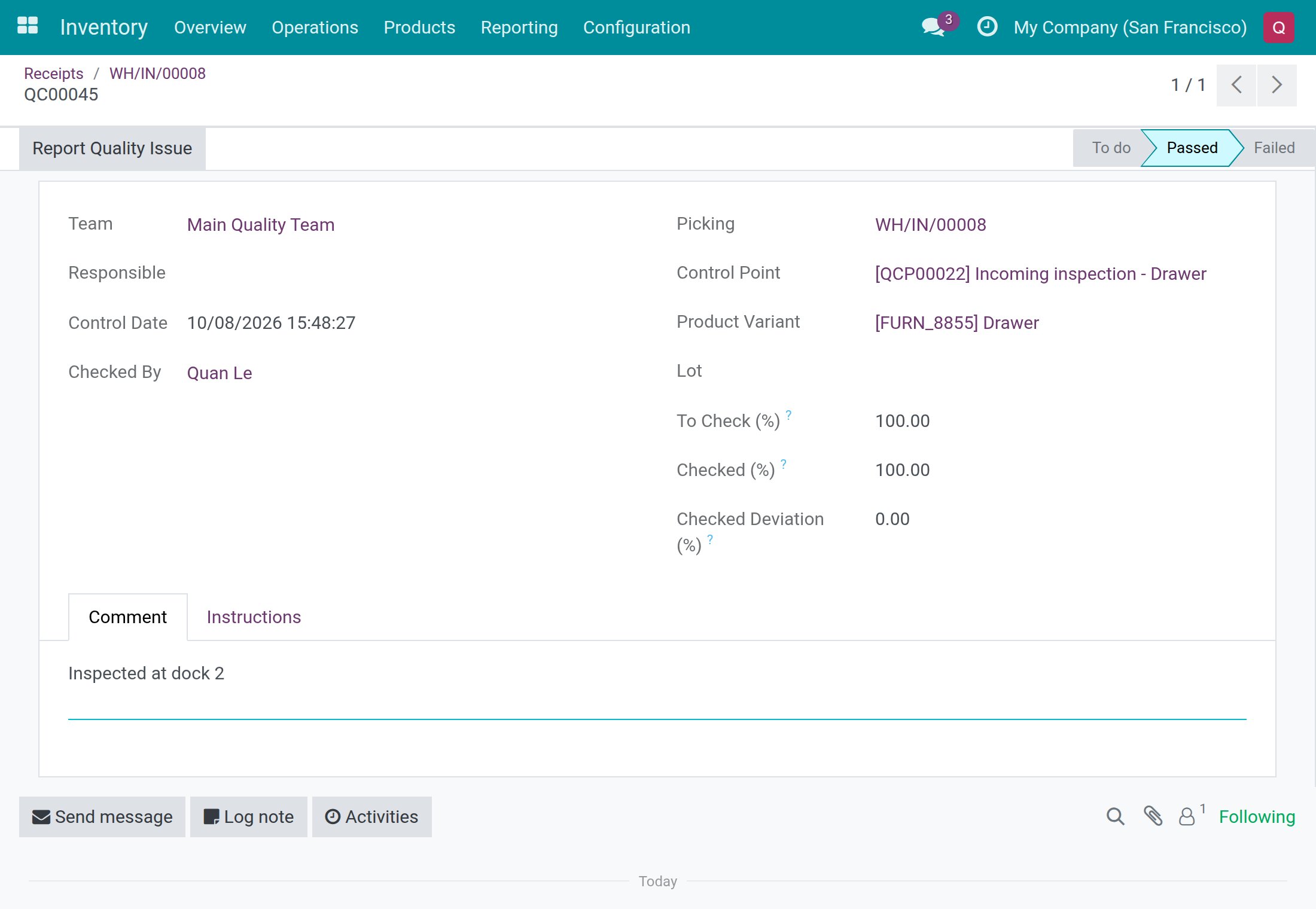
Task: Toggle the Following subscription
Action: tap(1257, 817)
